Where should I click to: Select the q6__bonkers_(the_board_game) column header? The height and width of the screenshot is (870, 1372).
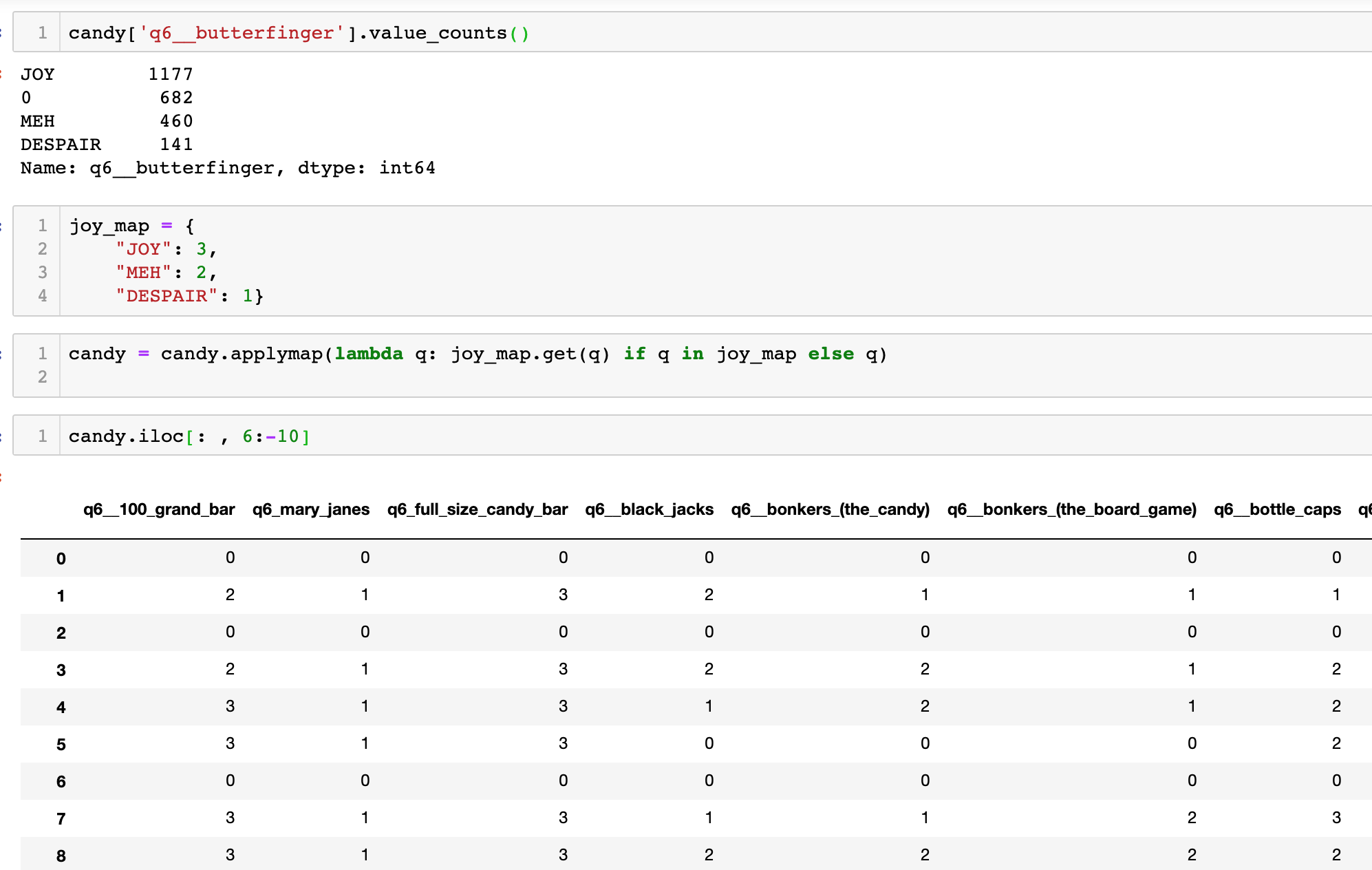tap(1072, 509)
